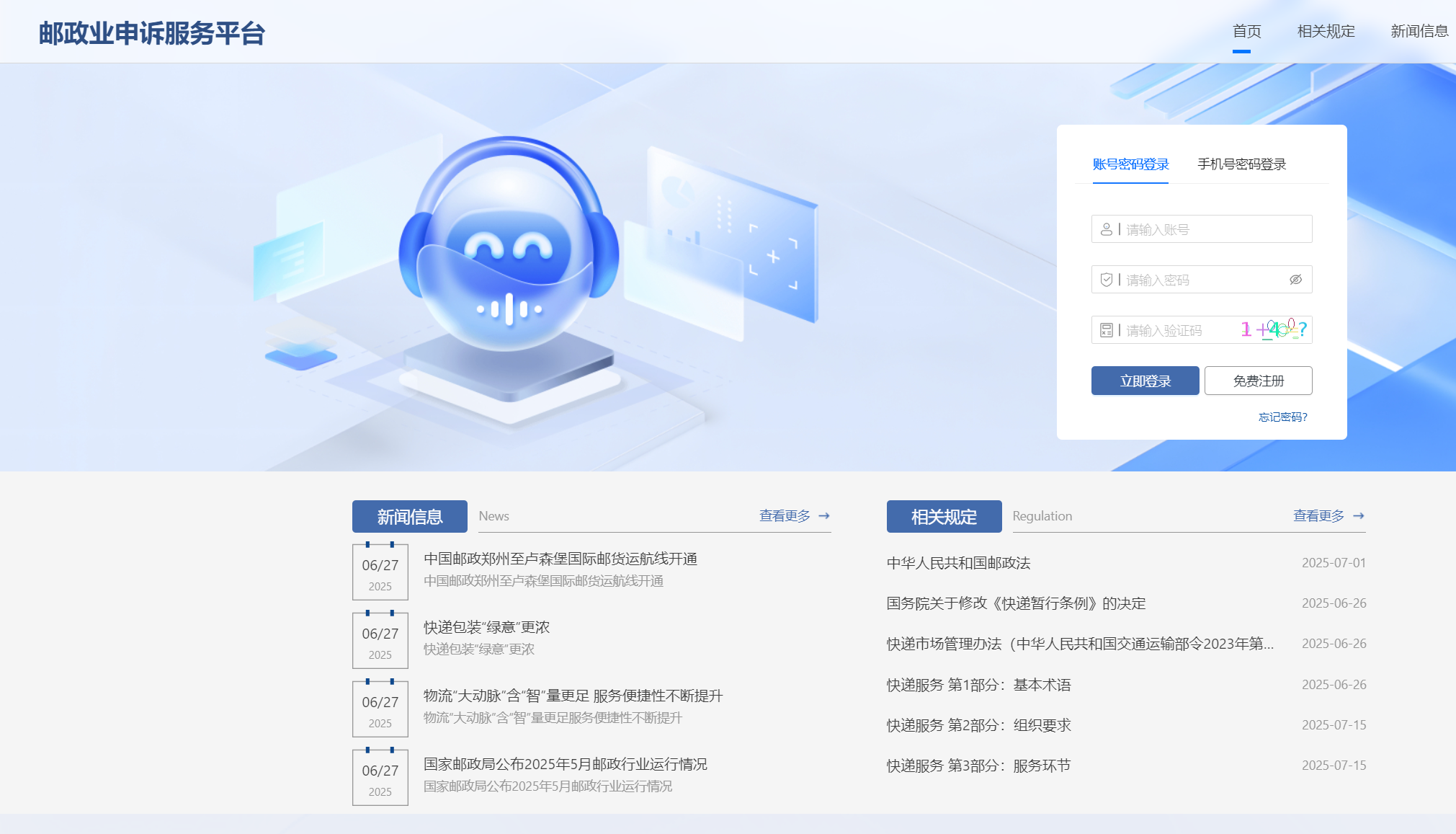Open news article 快递包装"绿意"更浓
This screenshot has width=1456, height=834.
click(x=484, y=627)
